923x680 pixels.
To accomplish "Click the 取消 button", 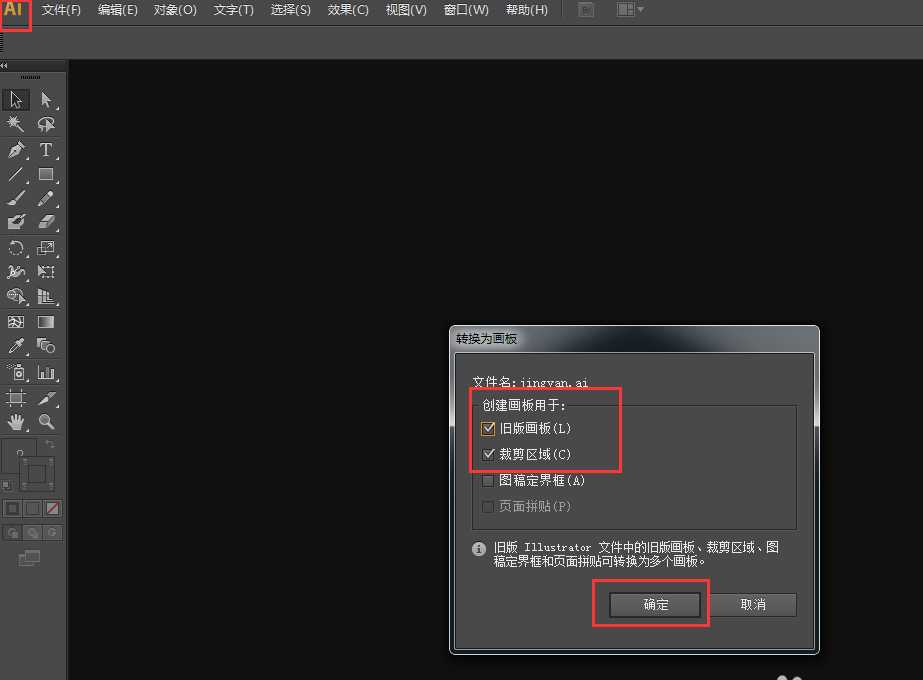I will pos(753,604).
